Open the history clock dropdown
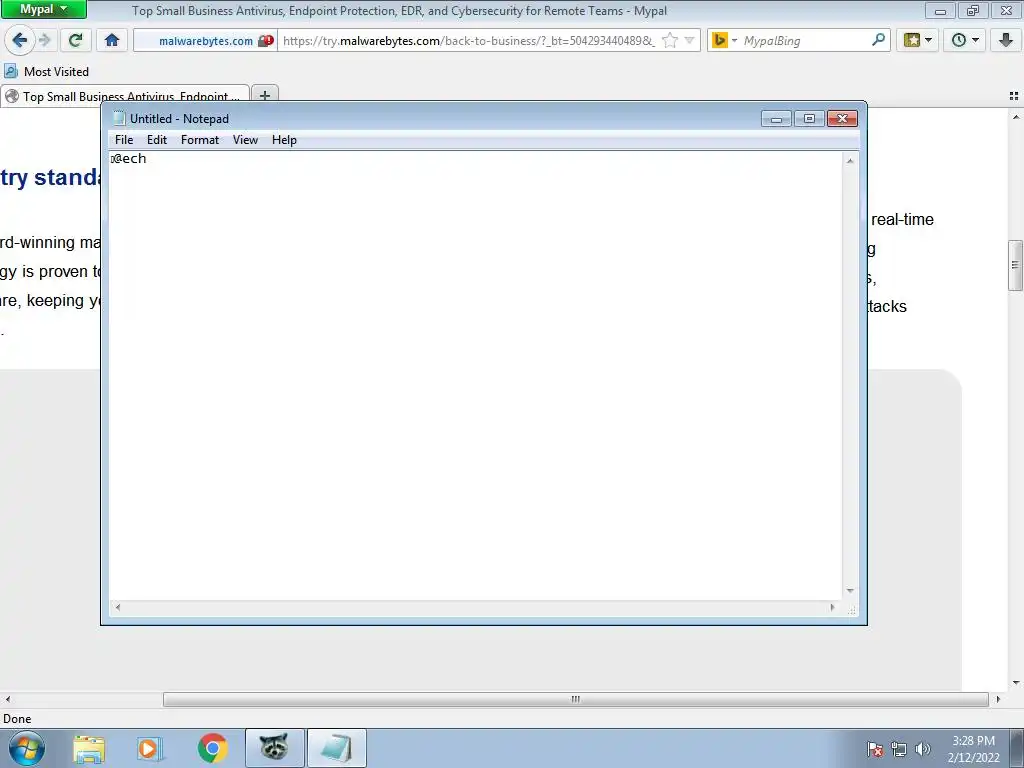Image resolution: width=1024 pixels, height=768 pixels. click(x=965, y=40)
